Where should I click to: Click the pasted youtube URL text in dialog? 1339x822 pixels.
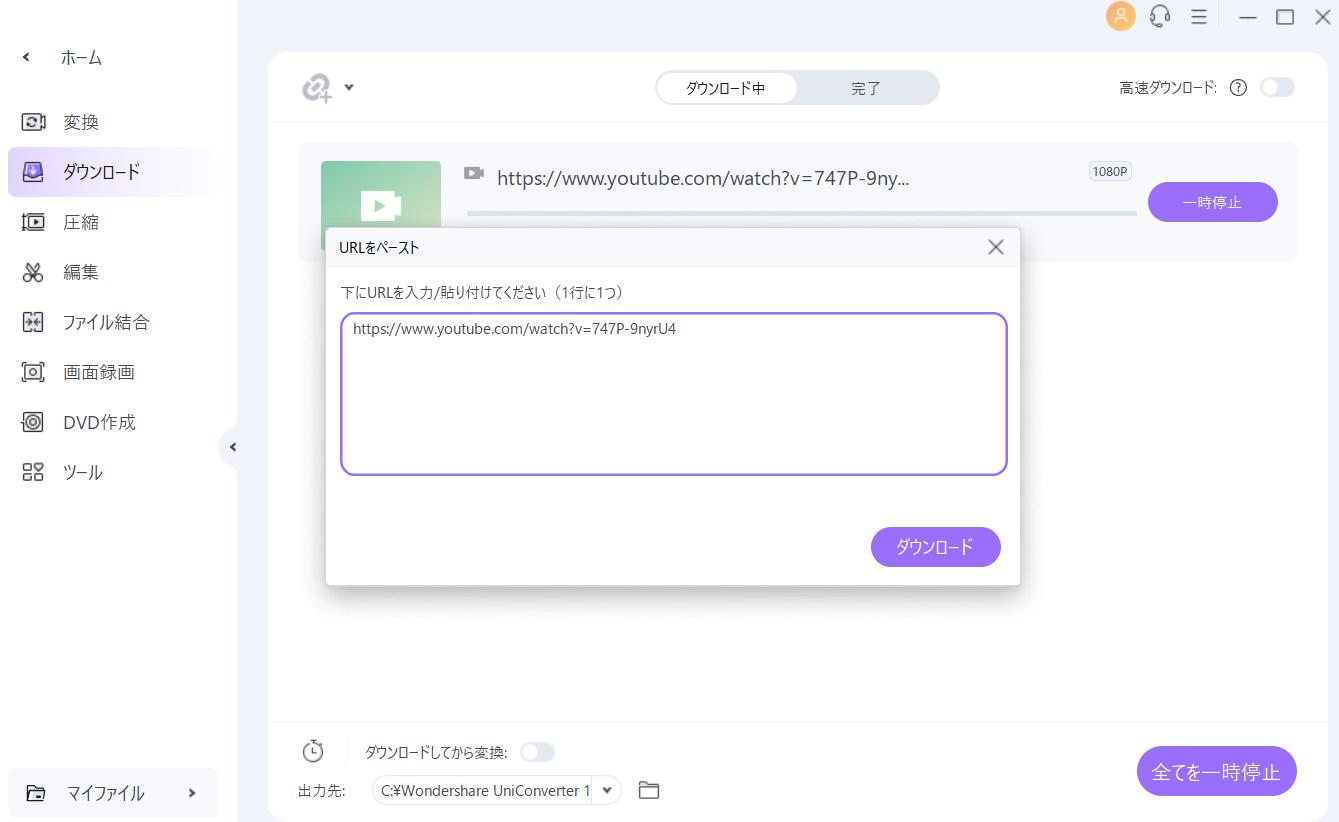click(514, 328)
